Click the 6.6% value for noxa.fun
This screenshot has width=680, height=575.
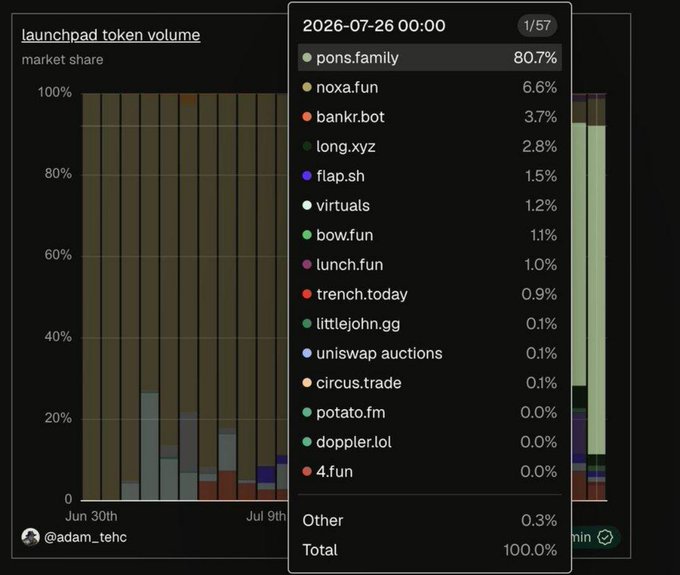[539, 87]
